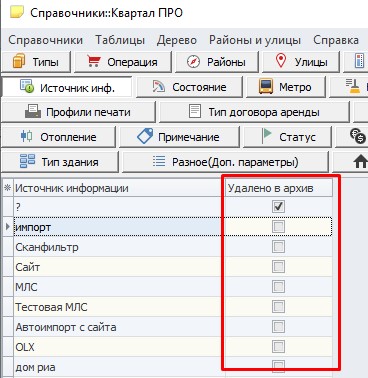Open the Типы directory button
The height and width of the screenshot is (378, 368).
36,62
